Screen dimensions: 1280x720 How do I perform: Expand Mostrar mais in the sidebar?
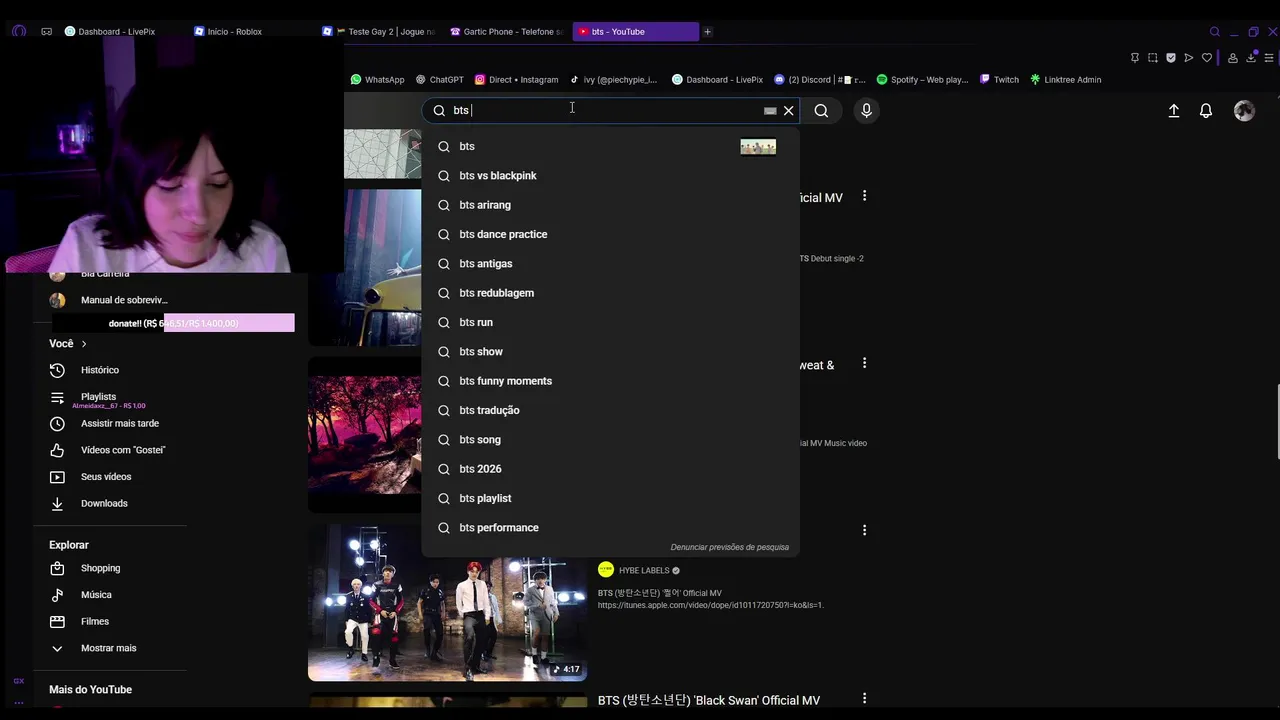(110, 648)
